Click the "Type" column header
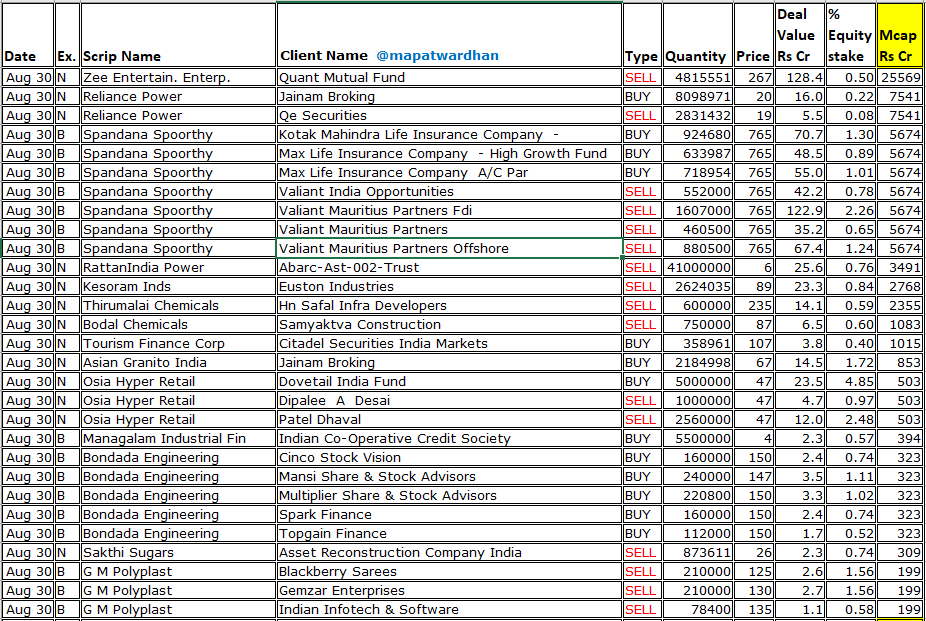926x621 pixels. pos(642,35)
